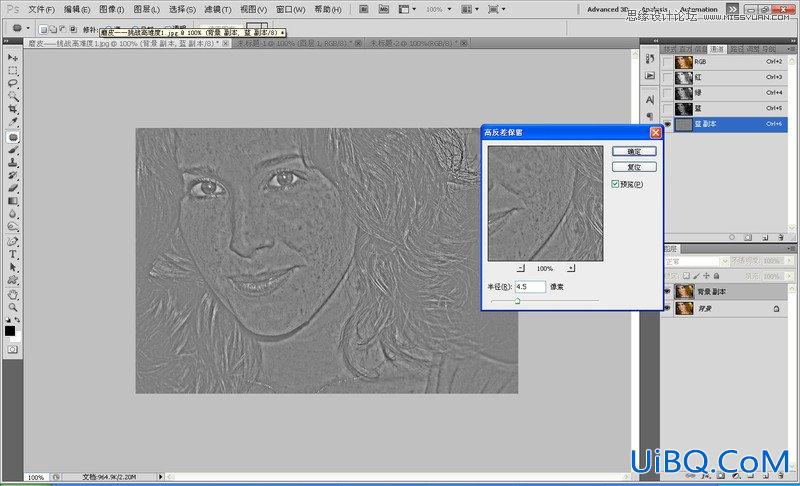Open the Arrange Documents dropdown
This screenshot has height=486, width=800.
coord(469,9)
